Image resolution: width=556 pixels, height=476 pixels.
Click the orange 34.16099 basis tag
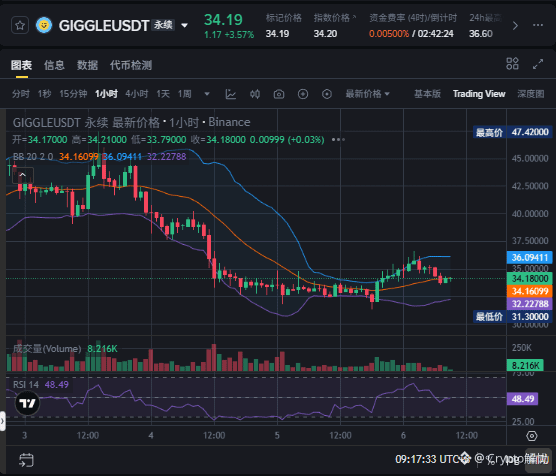[529, 291]
